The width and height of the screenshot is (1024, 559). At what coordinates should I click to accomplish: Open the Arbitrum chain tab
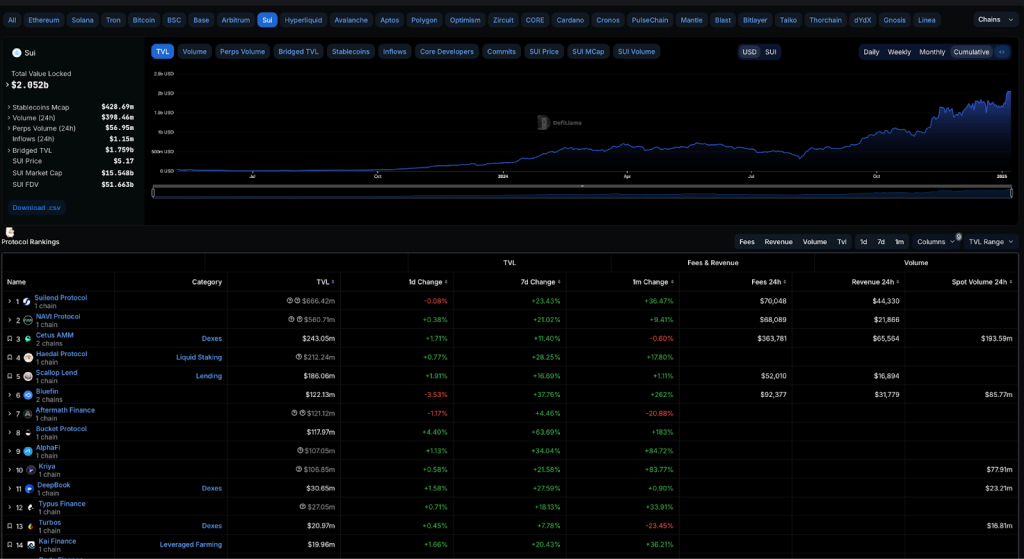[x=235, y=20]
